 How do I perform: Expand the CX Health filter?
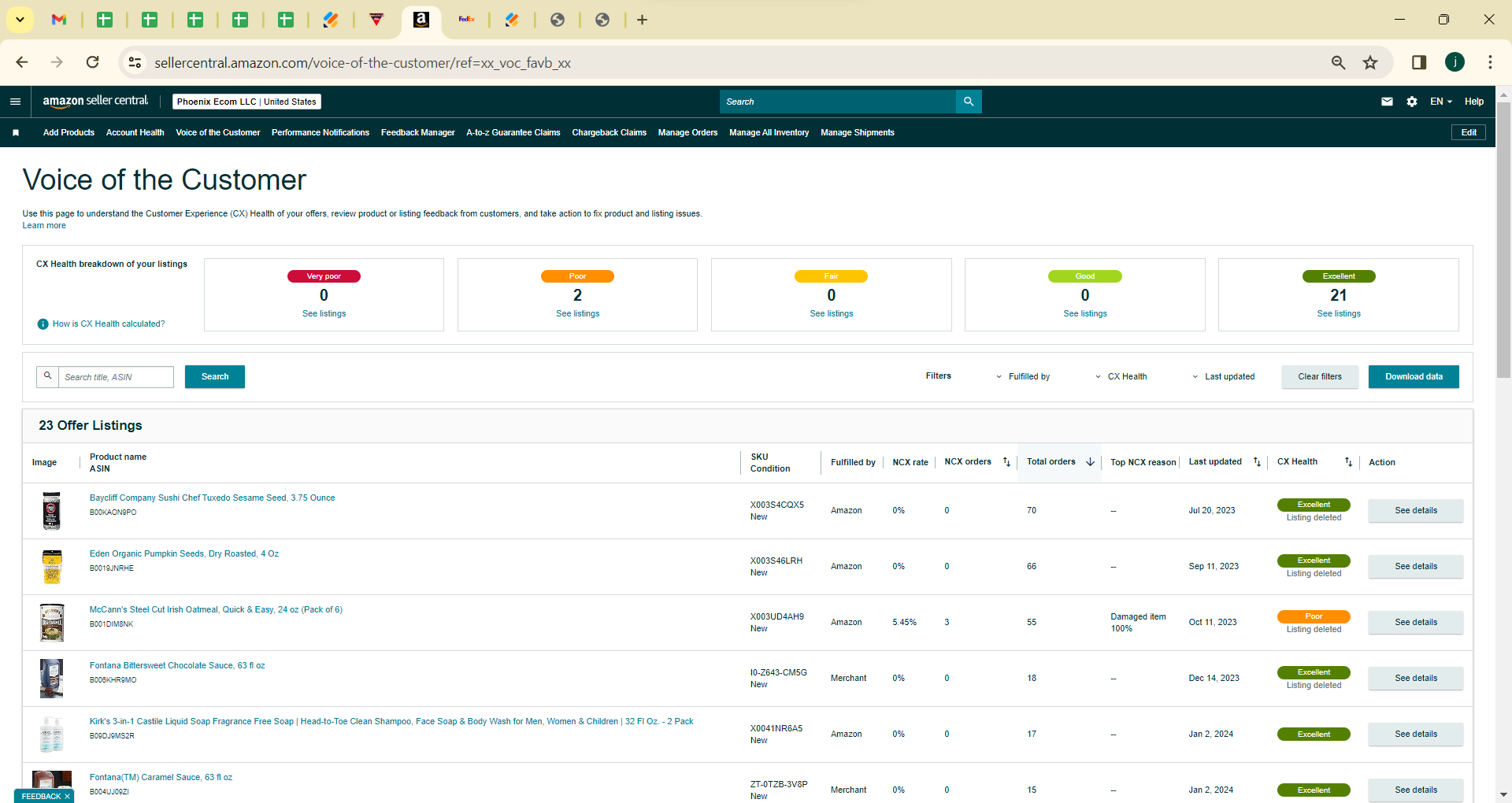[1121, 376]
